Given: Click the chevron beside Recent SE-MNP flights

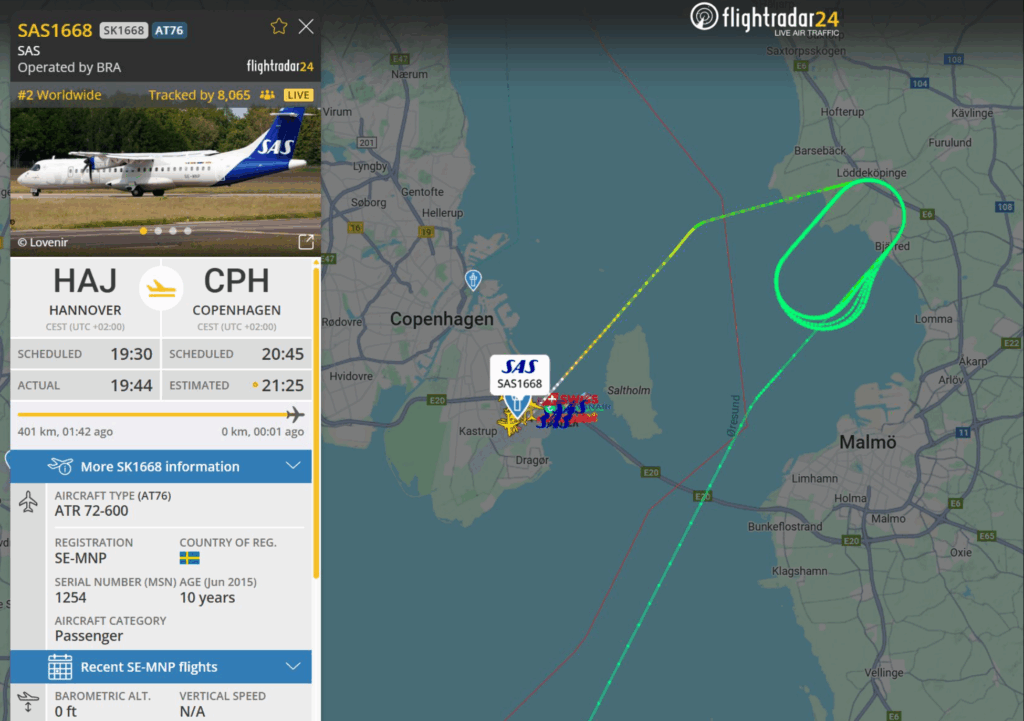Looking at the screenshot, I should 293,667.
